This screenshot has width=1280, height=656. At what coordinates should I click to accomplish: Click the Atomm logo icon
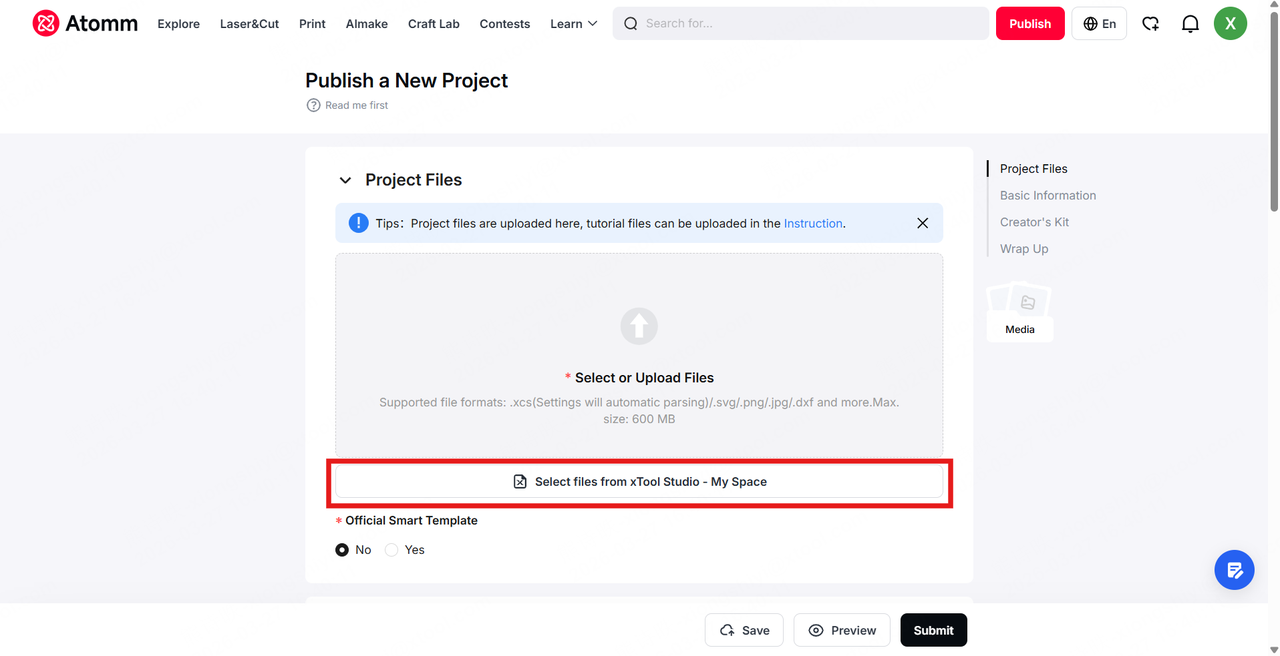coord(46,23)
